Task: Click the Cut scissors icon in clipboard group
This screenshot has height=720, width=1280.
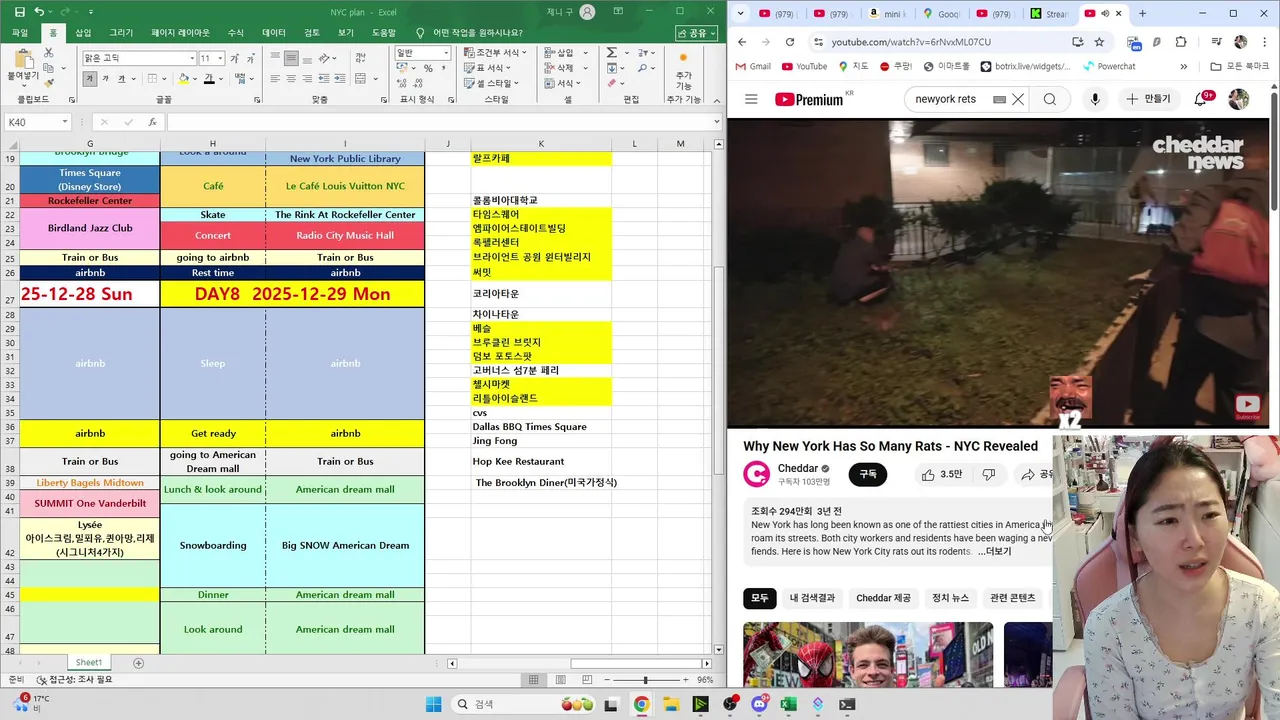Action: tap(49, 52)
